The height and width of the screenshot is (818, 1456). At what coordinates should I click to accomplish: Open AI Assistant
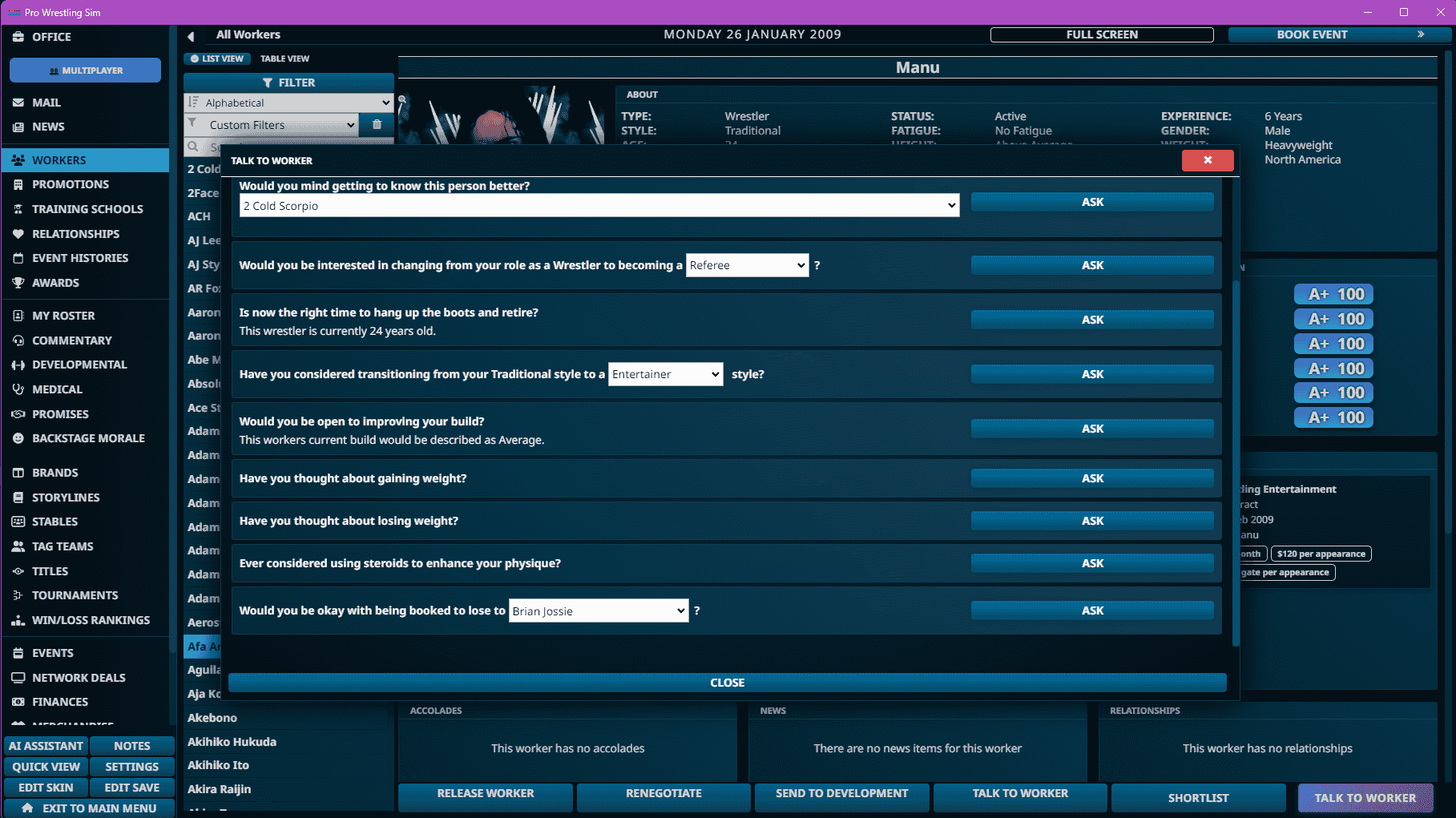pyautogui.click(x=46, y=746)
